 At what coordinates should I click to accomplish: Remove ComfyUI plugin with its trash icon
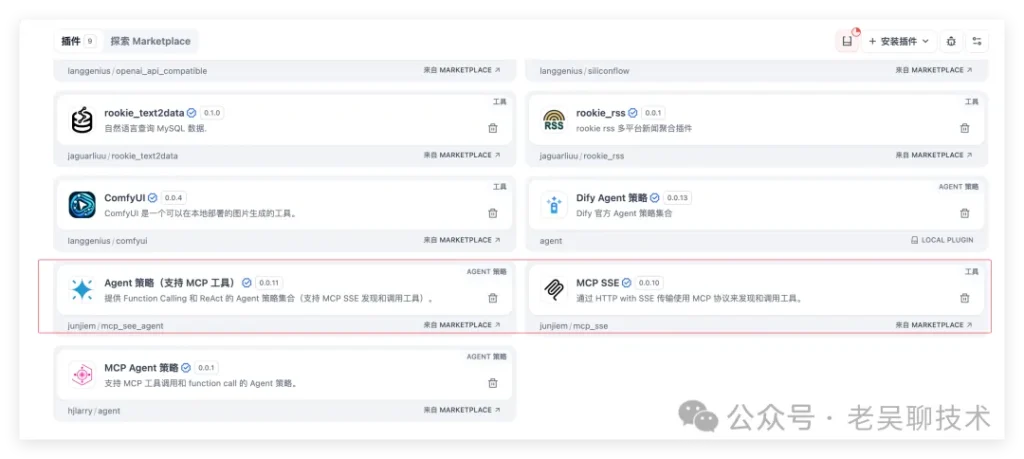[493, 213]
